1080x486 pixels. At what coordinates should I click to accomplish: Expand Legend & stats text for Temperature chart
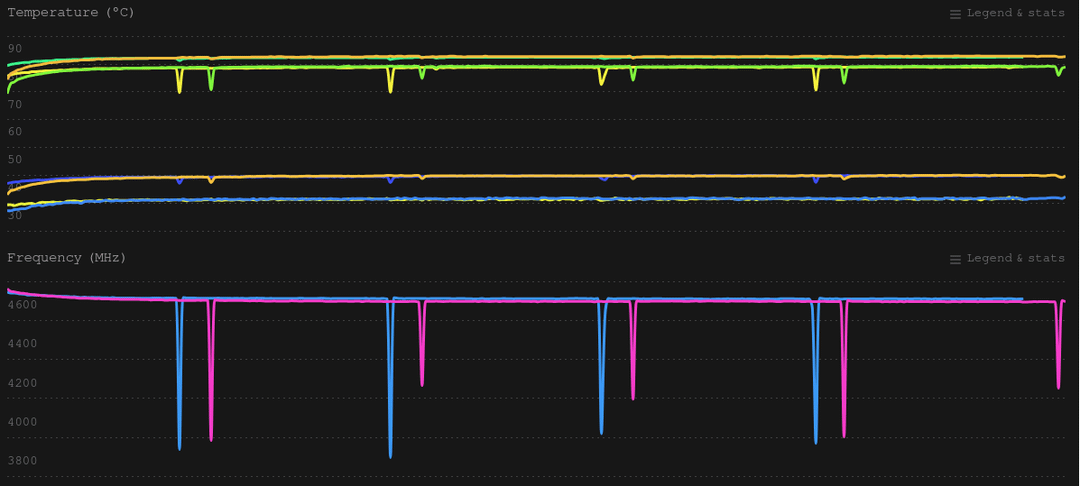[1015, 14]
